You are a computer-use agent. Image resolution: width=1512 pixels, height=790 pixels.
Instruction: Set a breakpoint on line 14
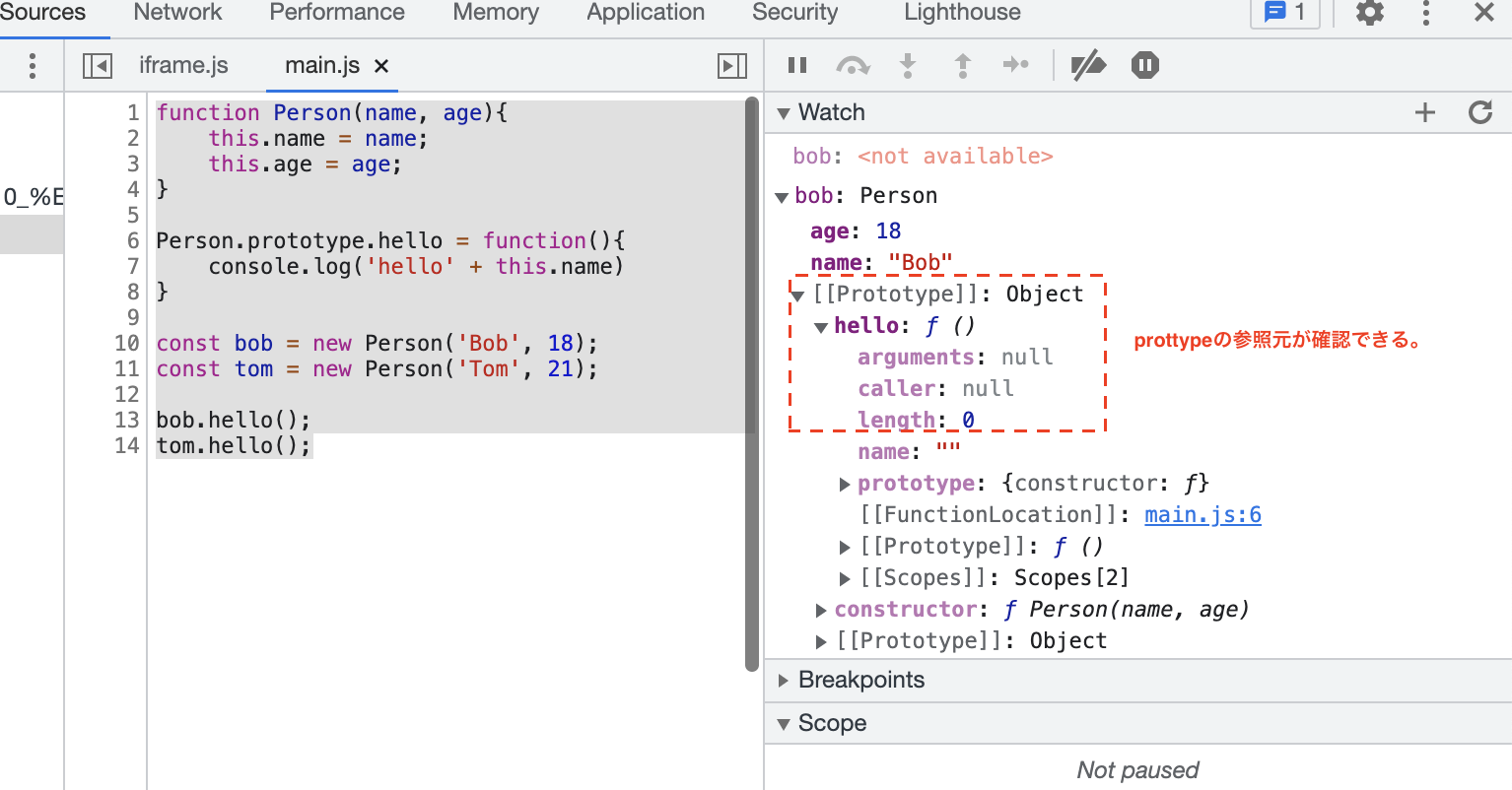tap(126, 445)
